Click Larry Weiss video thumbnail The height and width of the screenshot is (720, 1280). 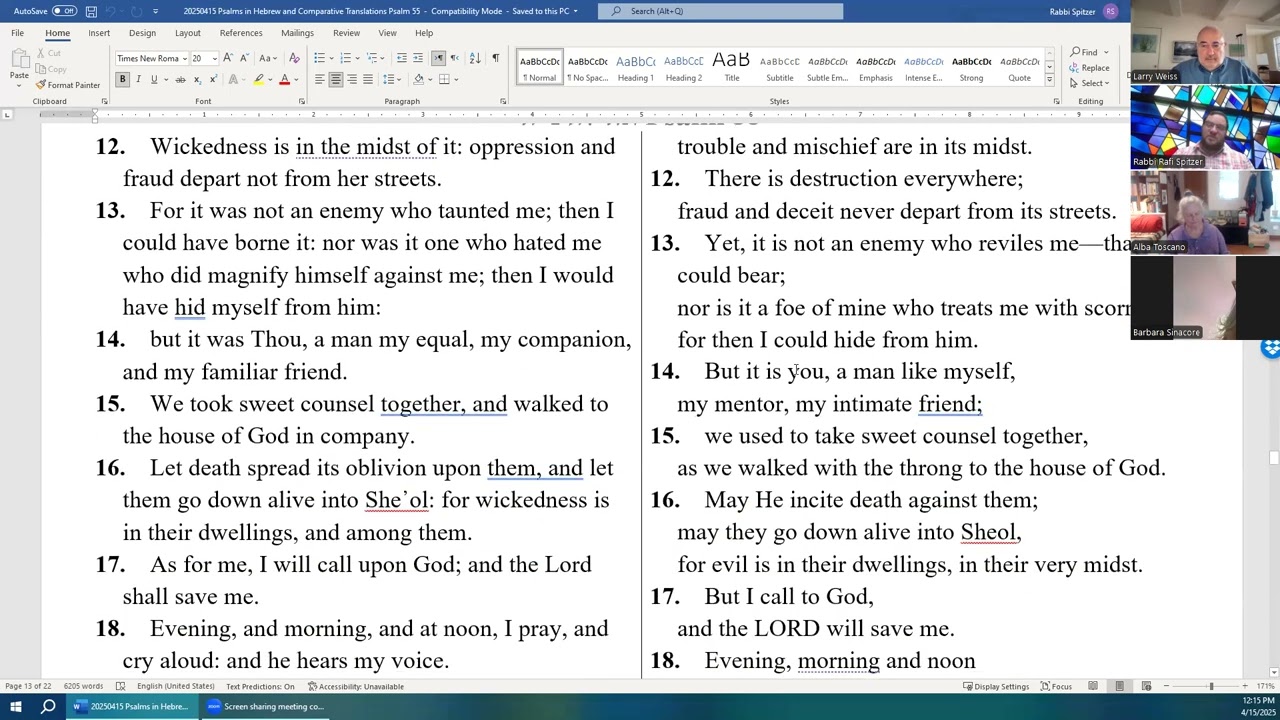(x=1205, y=43)
